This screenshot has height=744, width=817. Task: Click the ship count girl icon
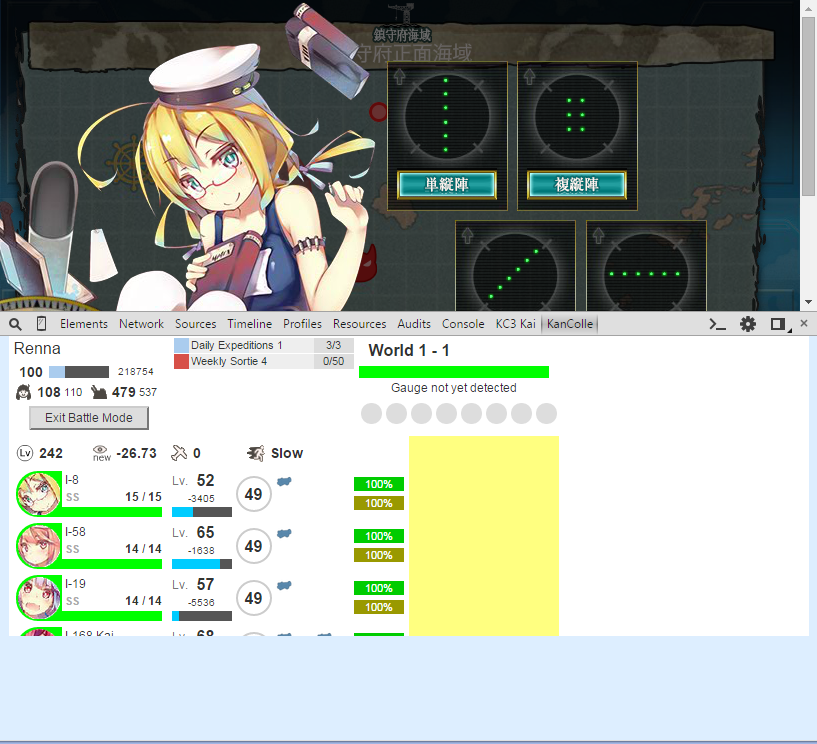(x=23, y=392)
